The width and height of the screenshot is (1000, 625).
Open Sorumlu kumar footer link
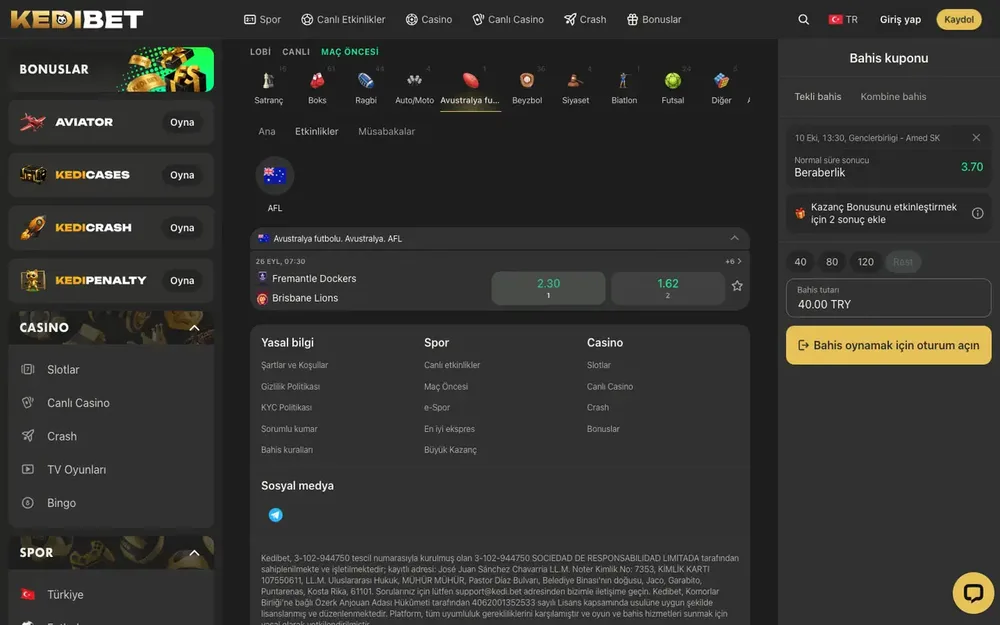(x=289, y=429)
